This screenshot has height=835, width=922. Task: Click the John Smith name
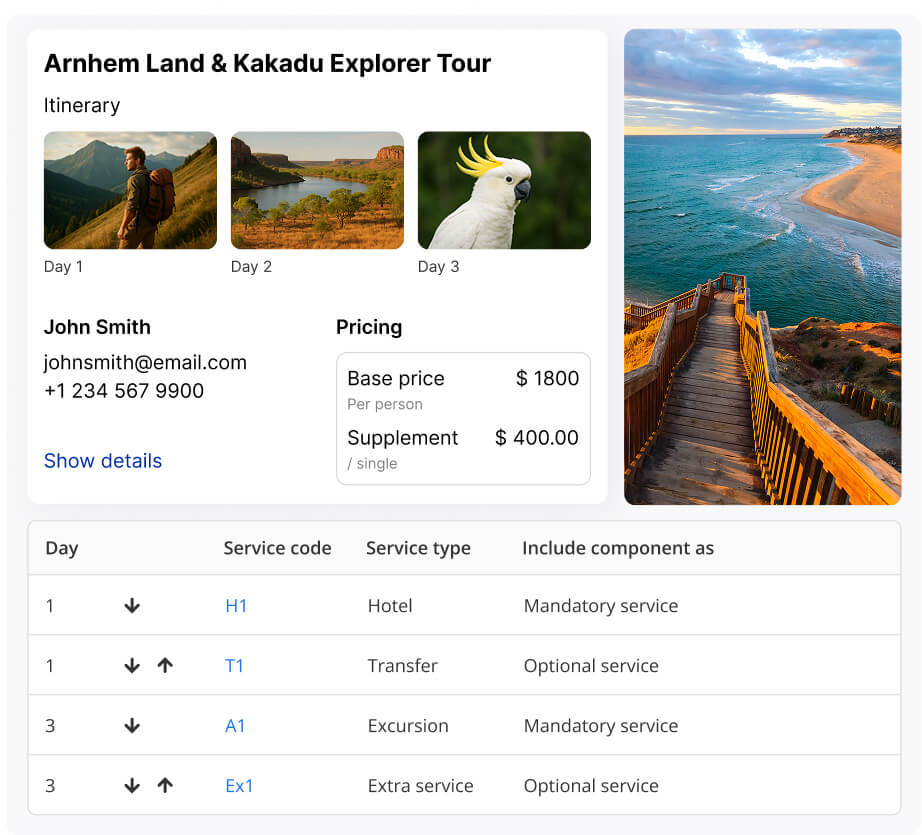click(98, 327)
